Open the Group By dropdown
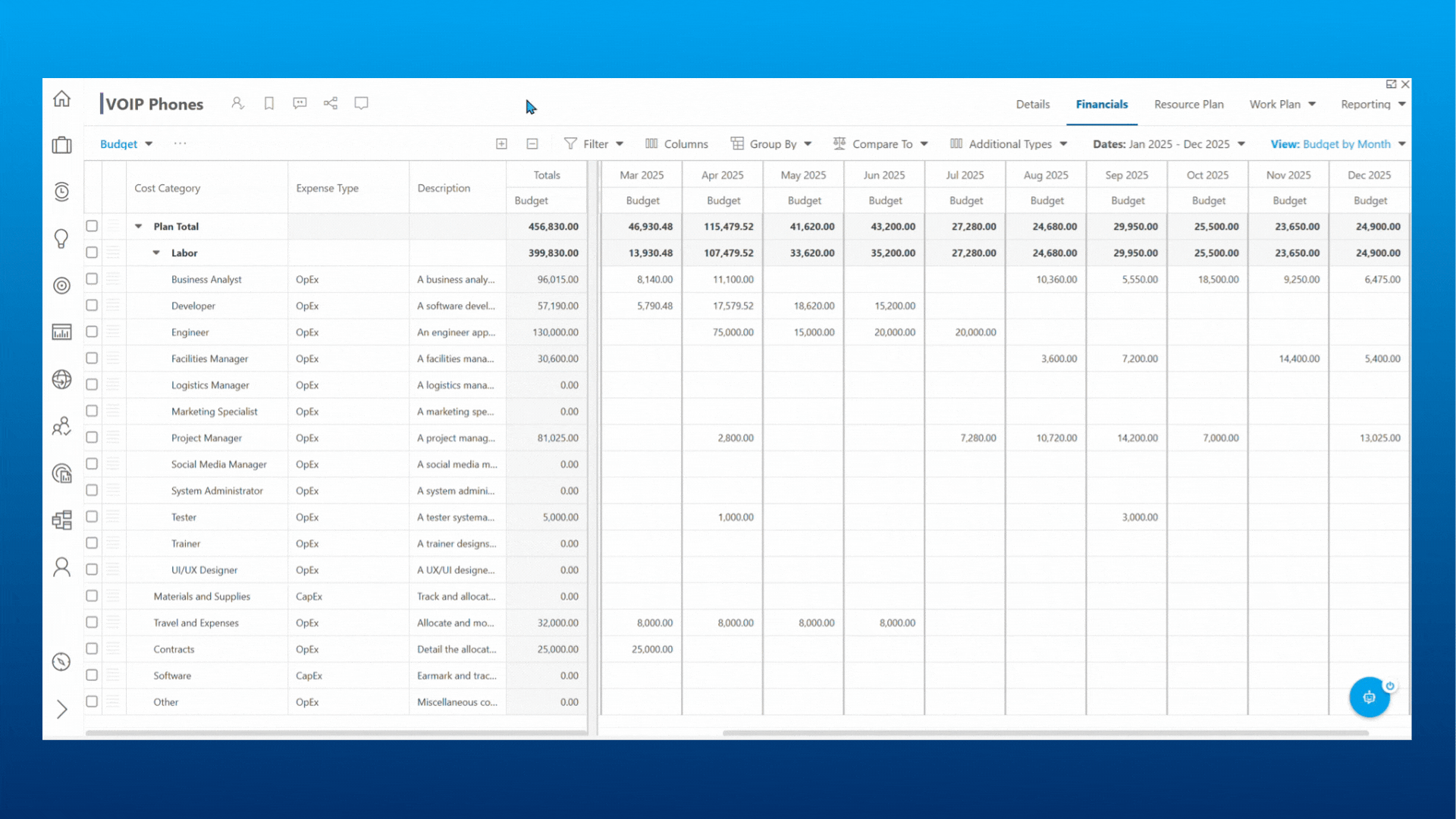1456x819 pixels. click(x=771, y=144)
